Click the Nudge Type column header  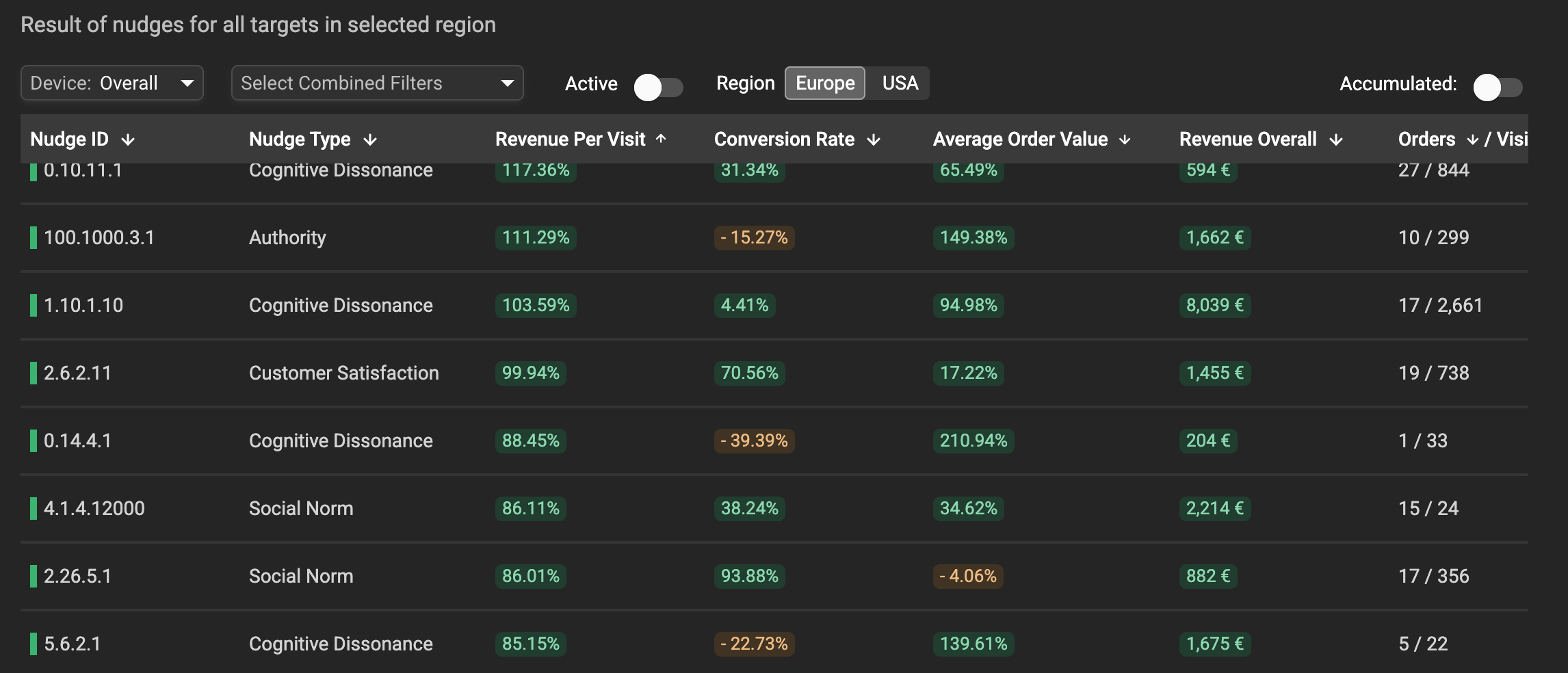pos(300,139)
